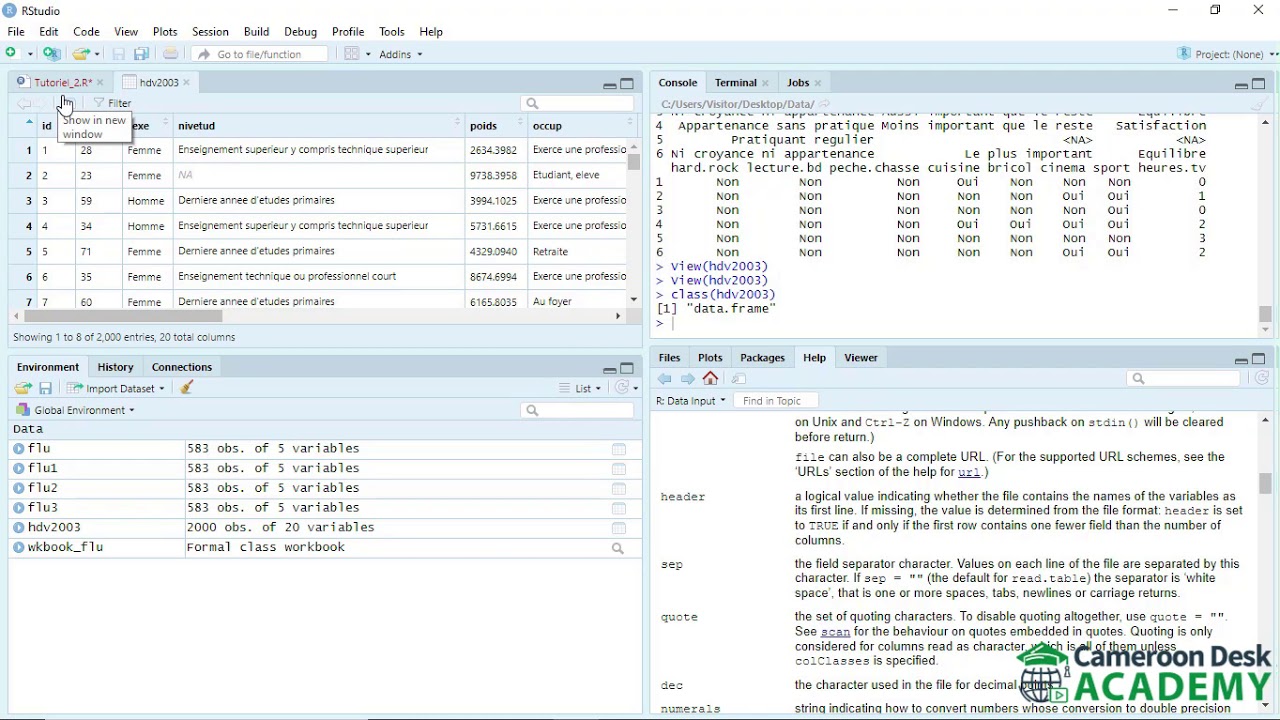Click the console vertical scrollbar thumb
The height and width of the screenshot is (720, 1280).
coord(1265,314)
